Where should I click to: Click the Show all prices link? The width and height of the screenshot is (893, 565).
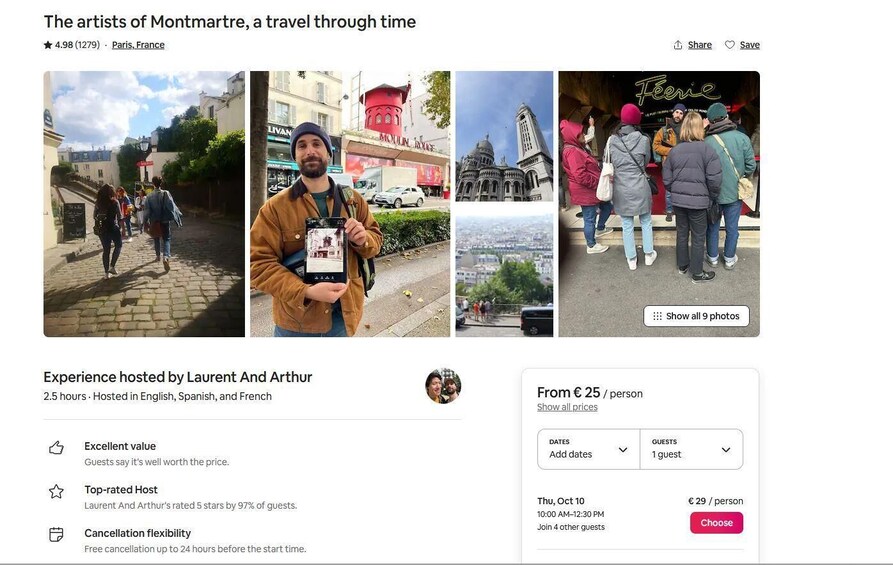567,407
